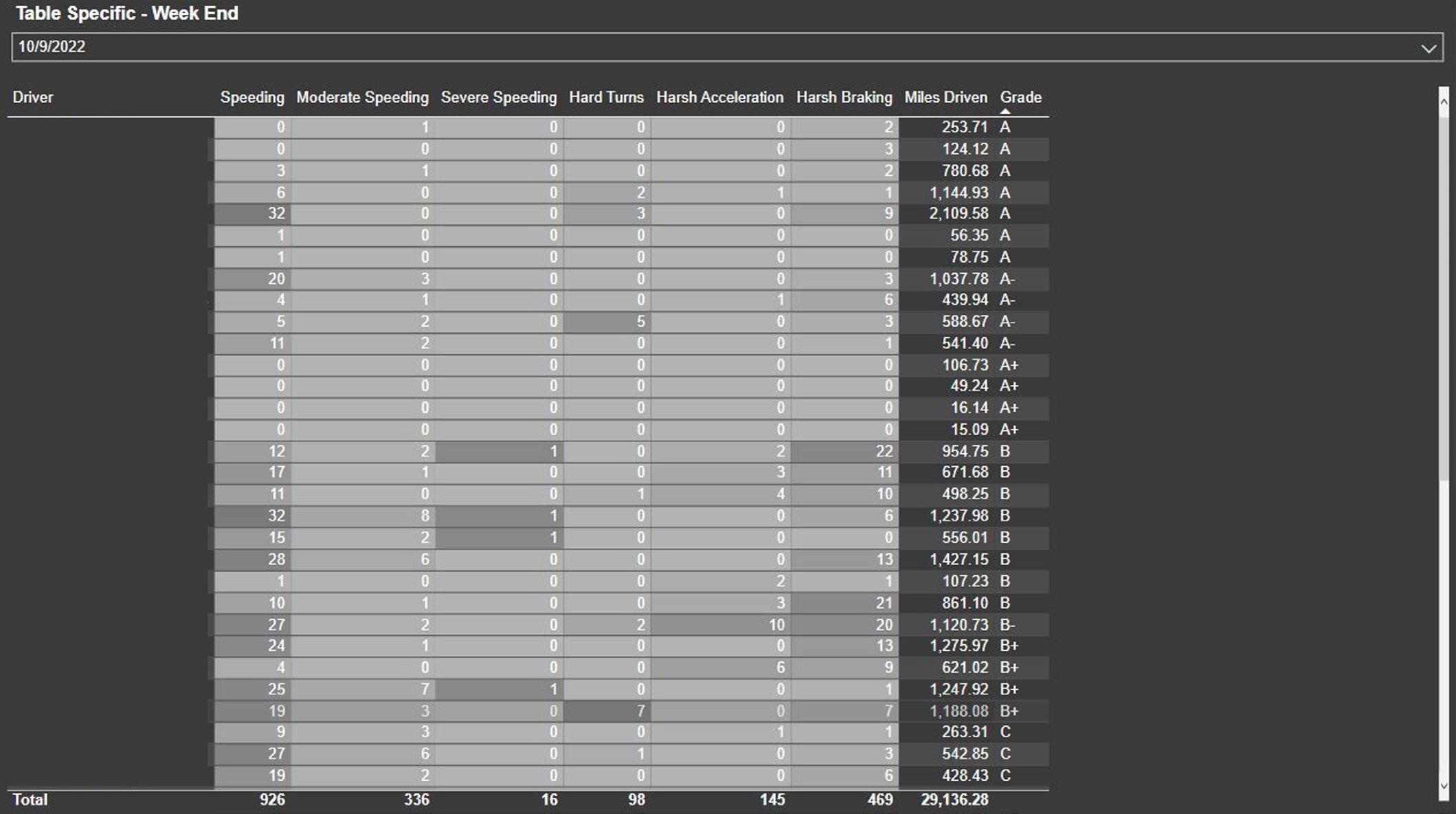Click scrollbar down arrow

(x=1444, y=786)
